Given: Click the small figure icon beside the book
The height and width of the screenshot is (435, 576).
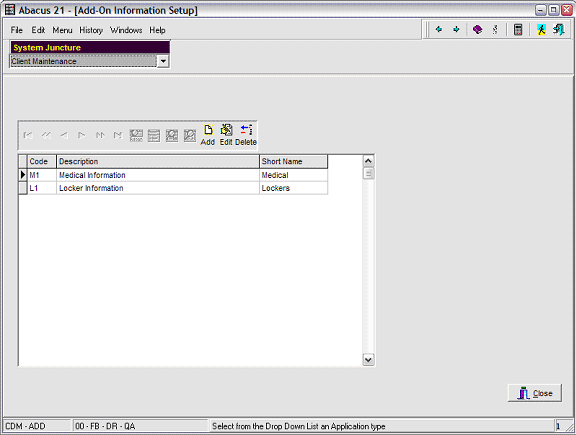Looking at the screenshot, I should pyautogui.click(x=495, y=29).
